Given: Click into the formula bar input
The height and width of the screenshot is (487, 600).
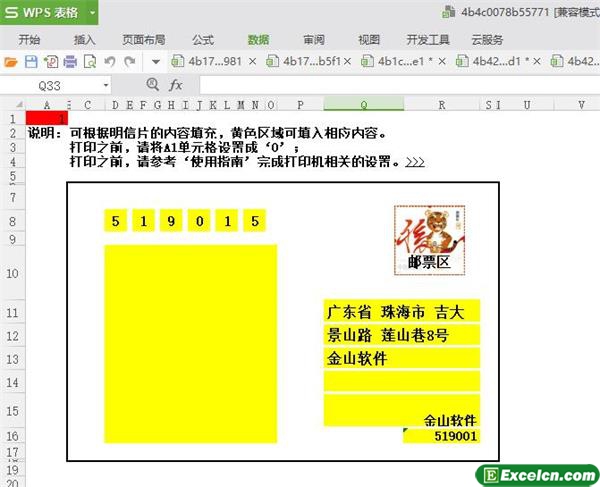Looking at the screenshot, I should point(399,85).
